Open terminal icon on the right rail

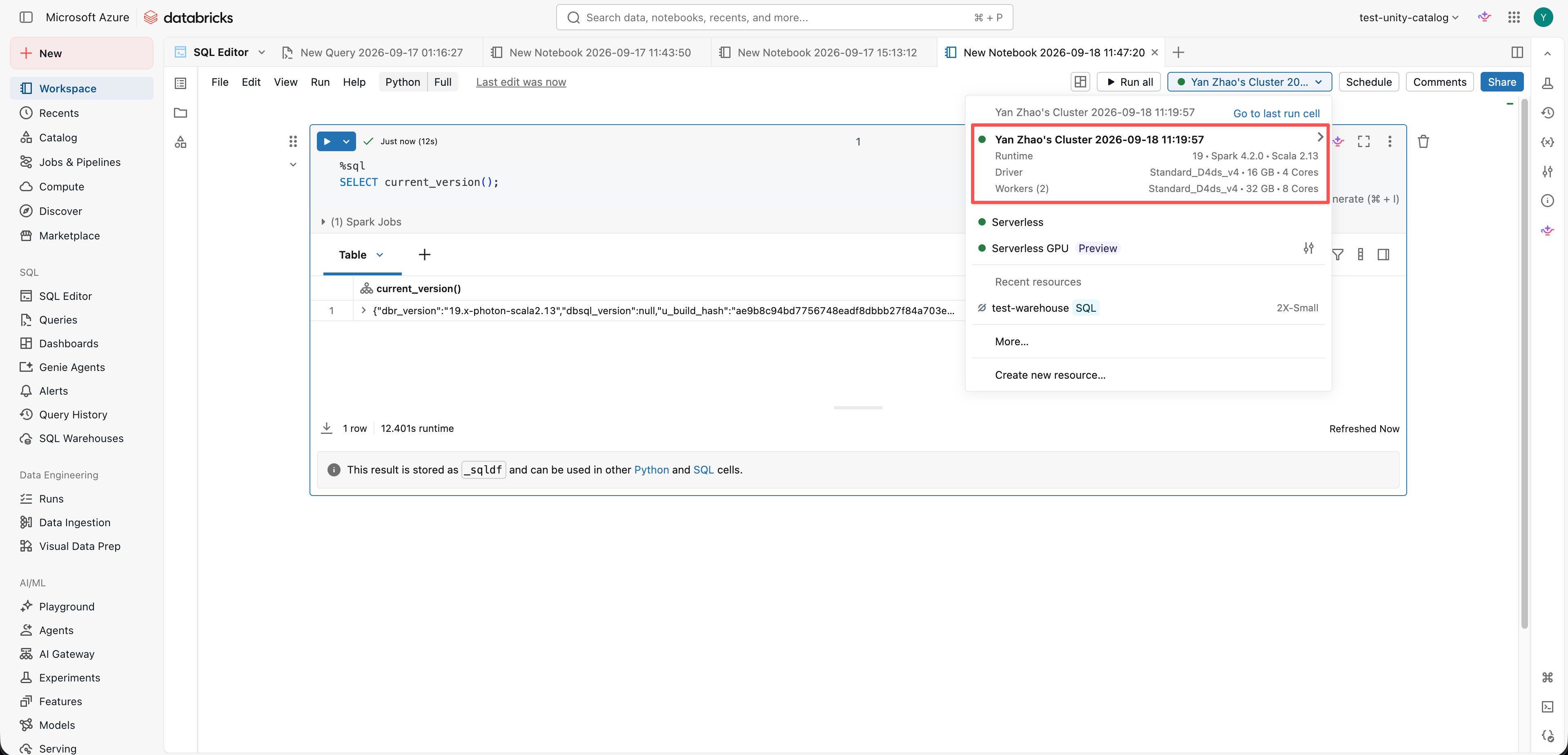coord(1548,706)
